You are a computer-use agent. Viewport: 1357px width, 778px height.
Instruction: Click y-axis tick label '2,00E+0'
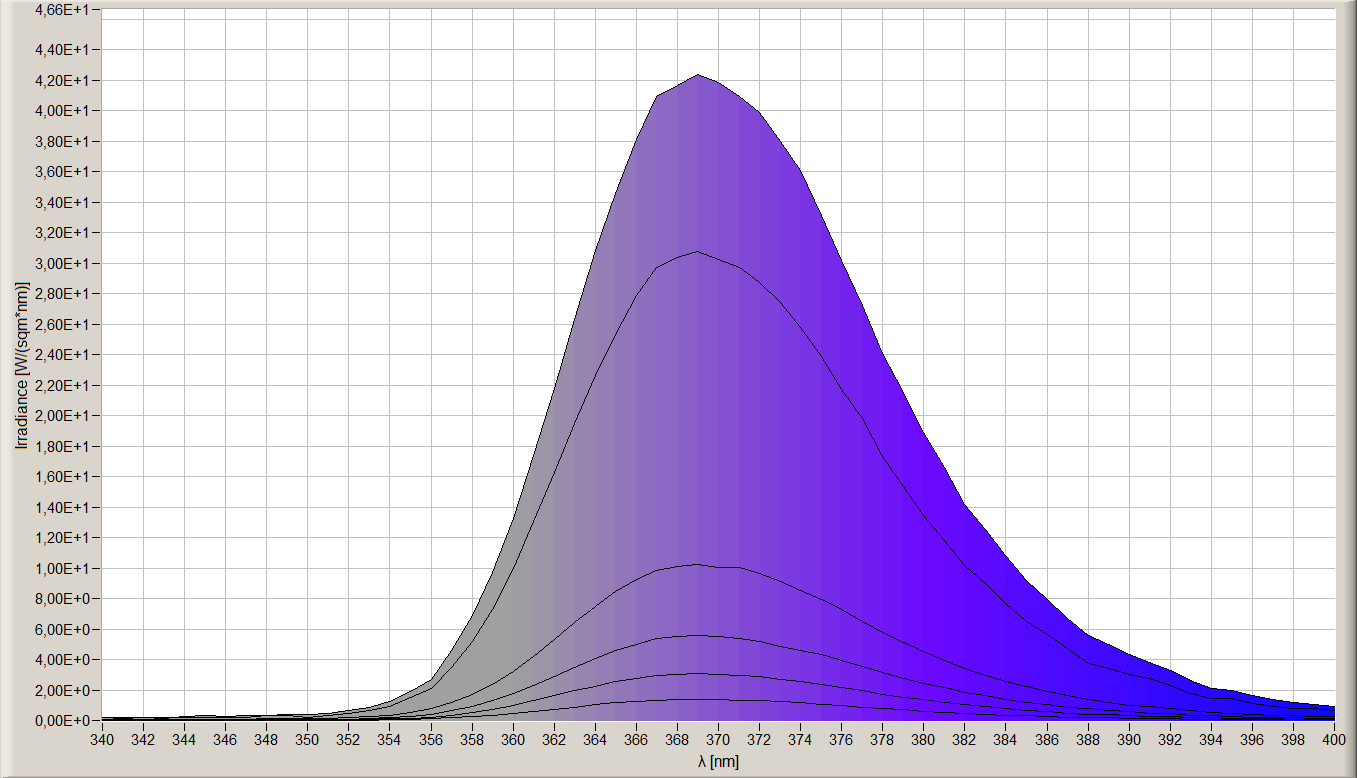[x=62, y=690]
